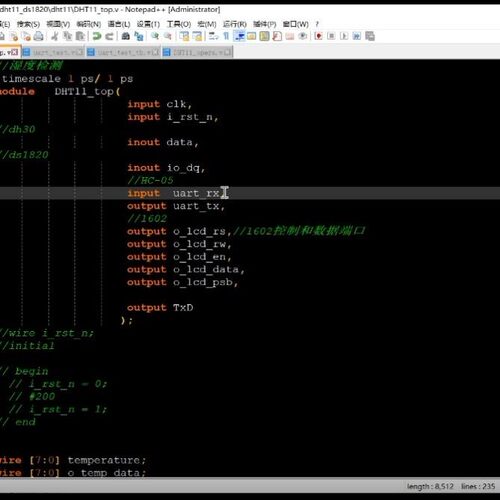Click the 'output o_lcd_rw,' code line
The image size is (500, 500).
coord(179,244)
